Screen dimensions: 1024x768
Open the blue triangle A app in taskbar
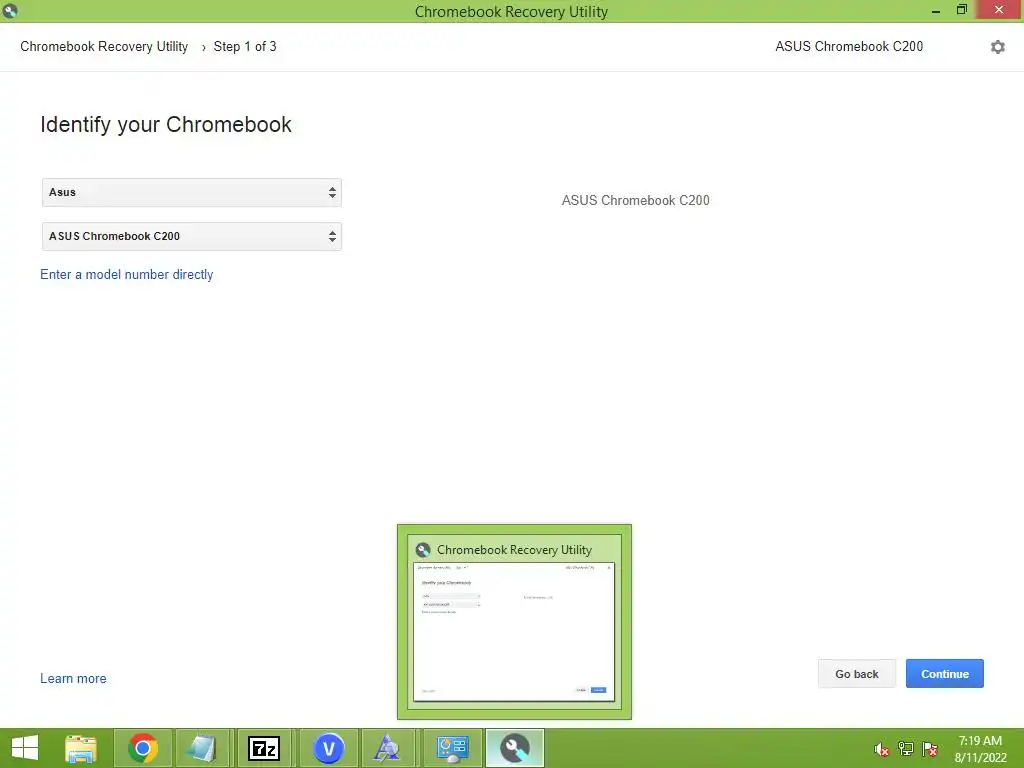click(387, 748)
